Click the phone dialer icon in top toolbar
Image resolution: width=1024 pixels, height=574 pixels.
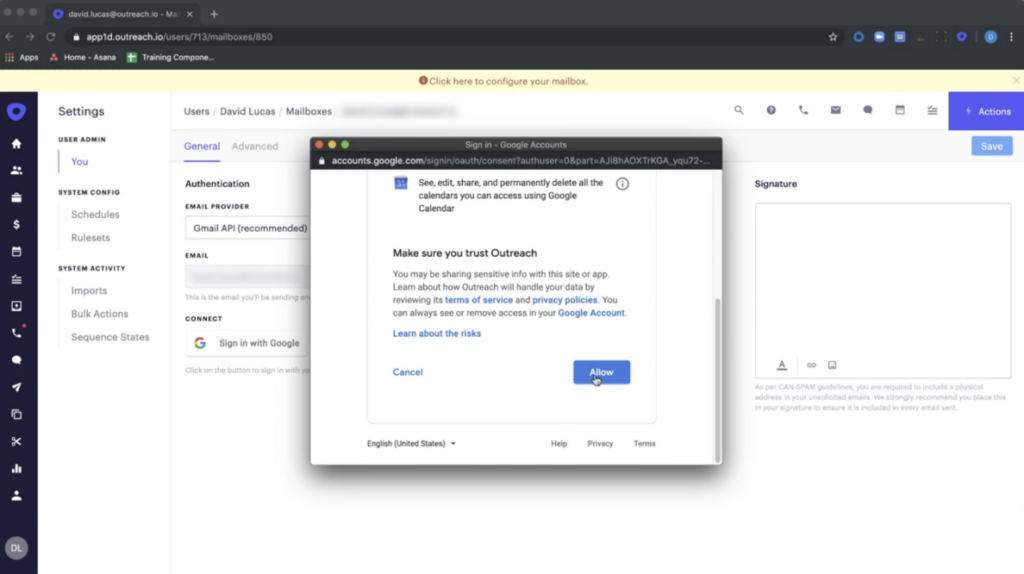point(803,110)
